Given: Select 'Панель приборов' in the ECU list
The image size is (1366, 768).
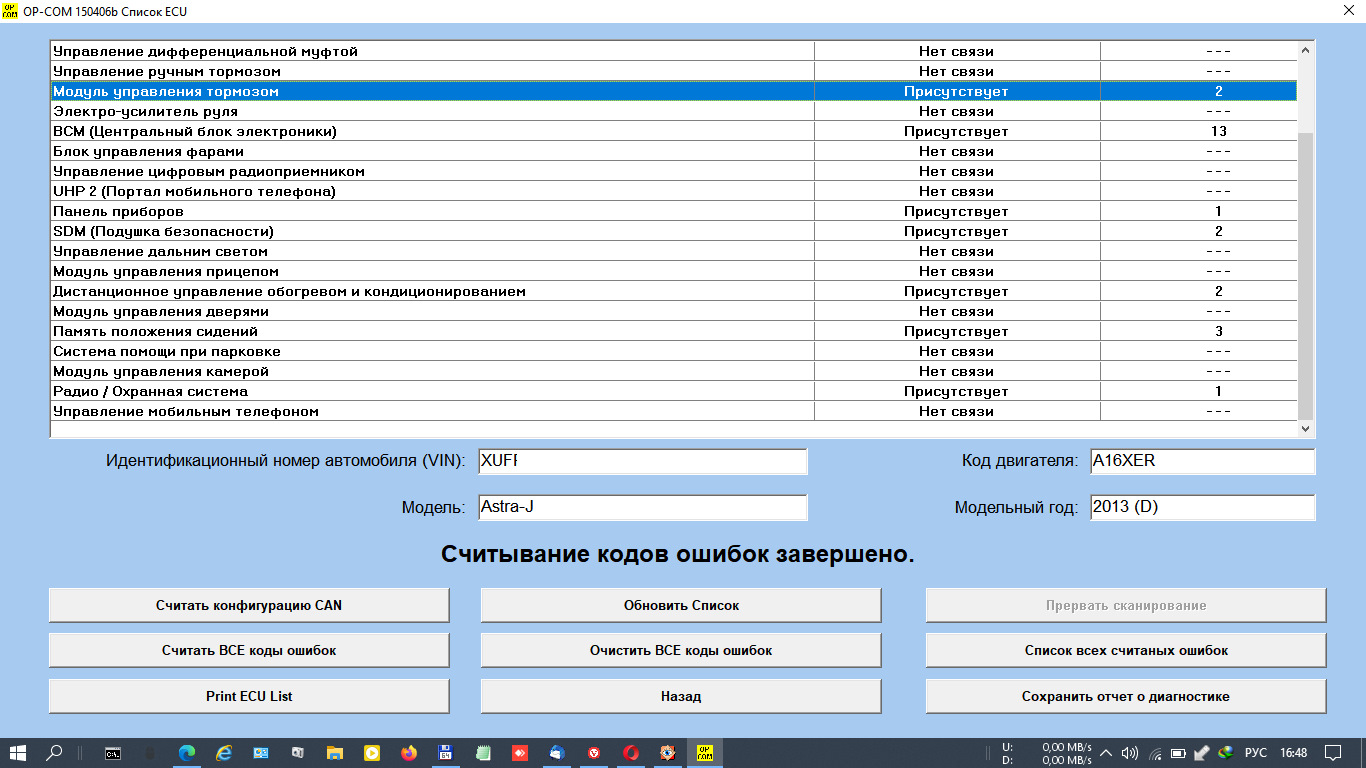Looking at the screenshot, I should pos(674,211).
